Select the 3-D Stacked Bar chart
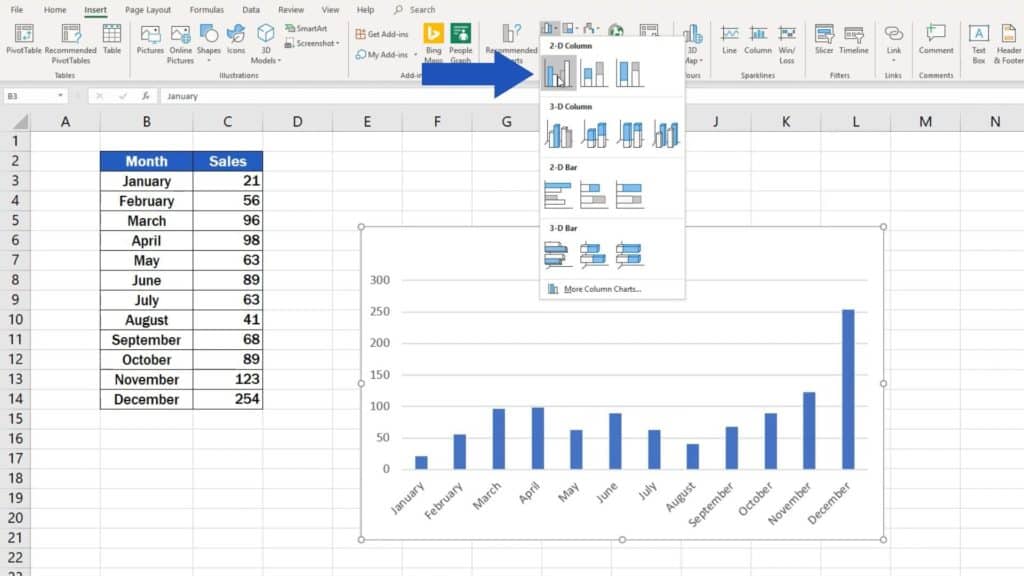Image resolution: width=1024 pixels, height=576 pixels. (x=594, y=255)
